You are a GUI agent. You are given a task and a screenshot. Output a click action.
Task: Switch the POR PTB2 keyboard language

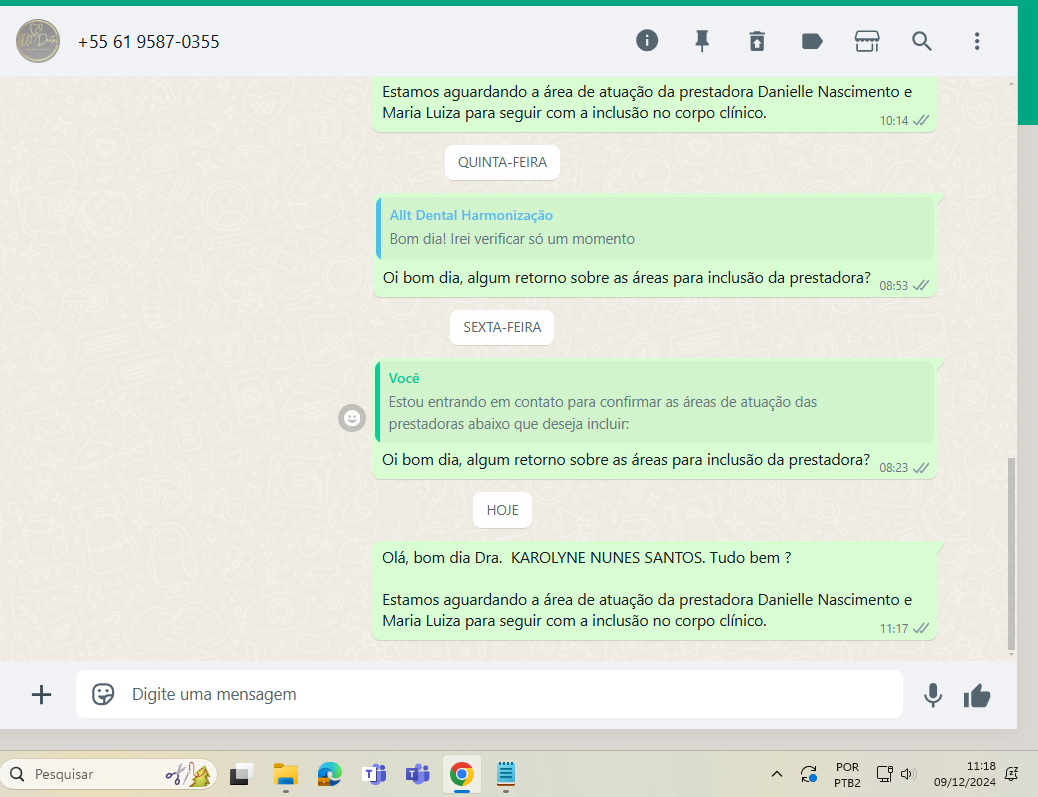(847, 774)
